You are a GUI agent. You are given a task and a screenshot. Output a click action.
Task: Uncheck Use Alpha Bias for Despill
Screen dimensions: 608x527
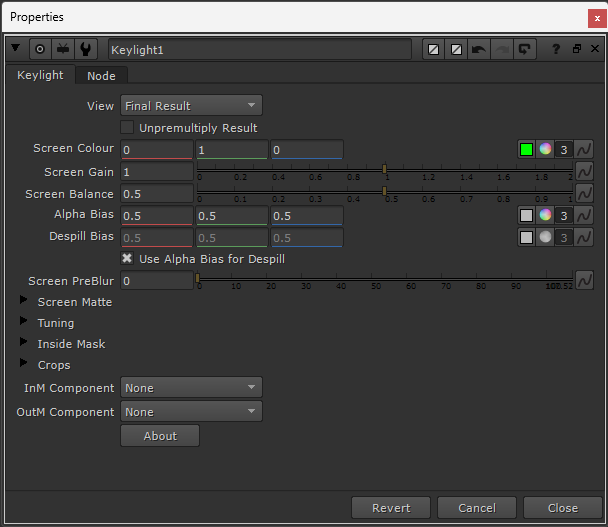point(127,258)
